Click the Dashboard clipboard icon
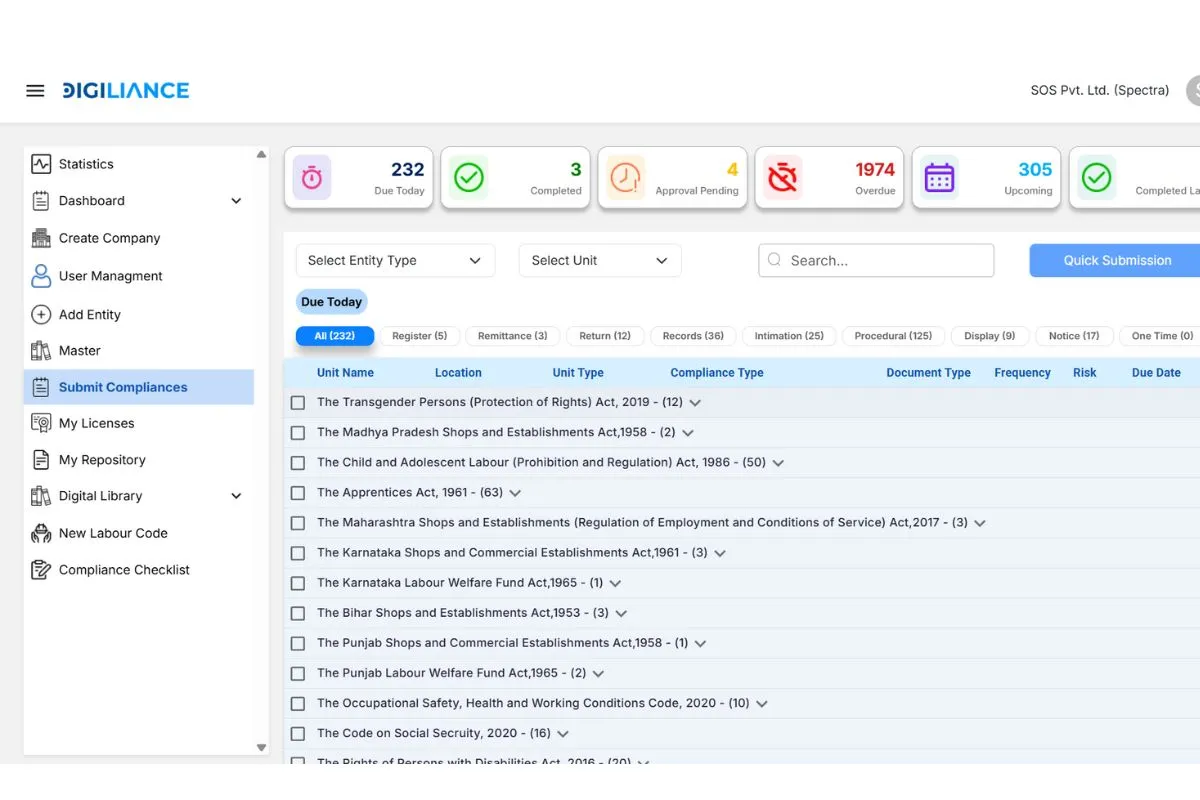This screenshot has height=800, width=1200. coord(41,201)
